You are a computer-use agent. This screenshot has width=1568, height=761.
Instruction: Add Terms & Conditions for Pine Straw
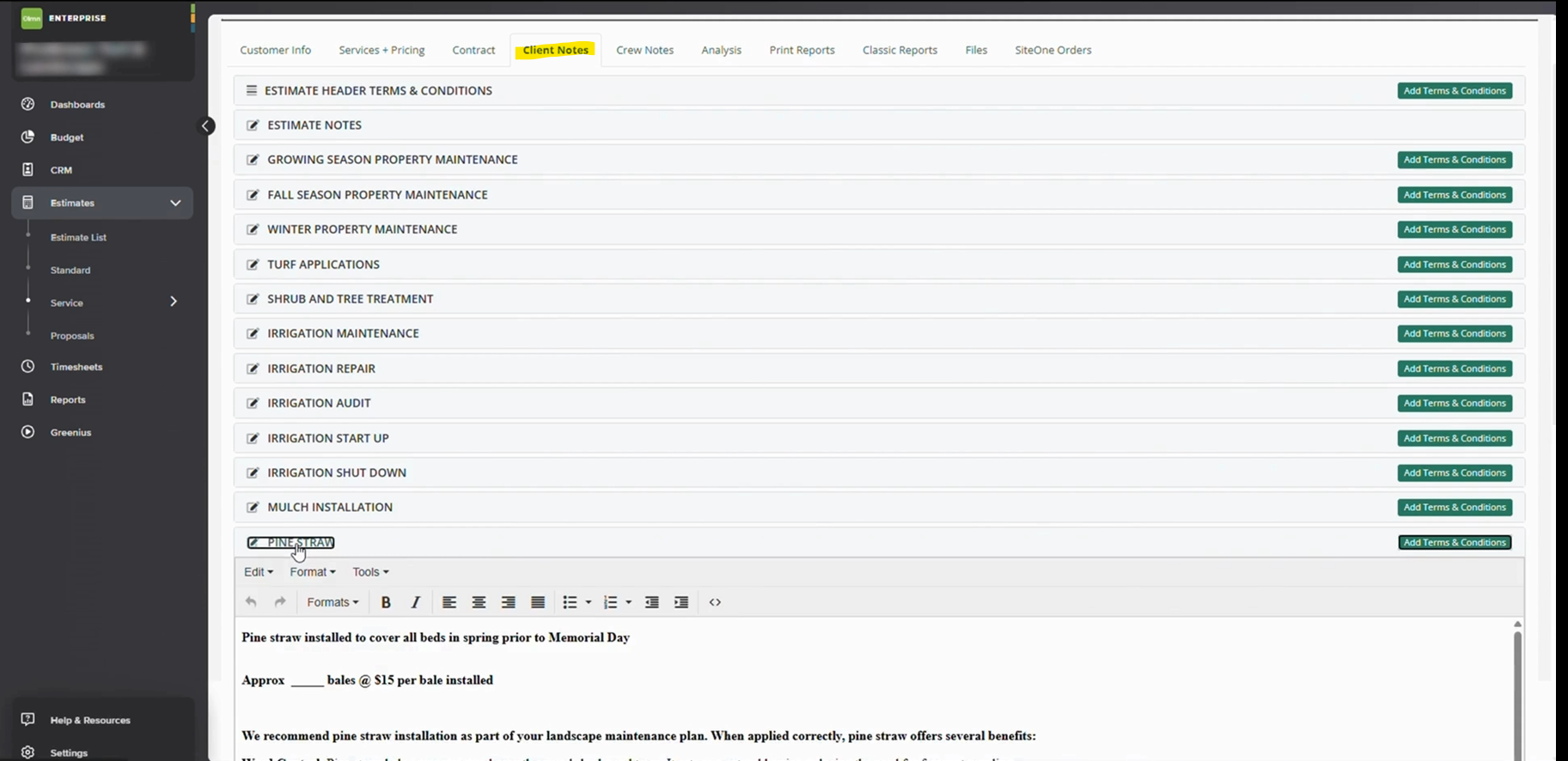tap(1455, 542)
